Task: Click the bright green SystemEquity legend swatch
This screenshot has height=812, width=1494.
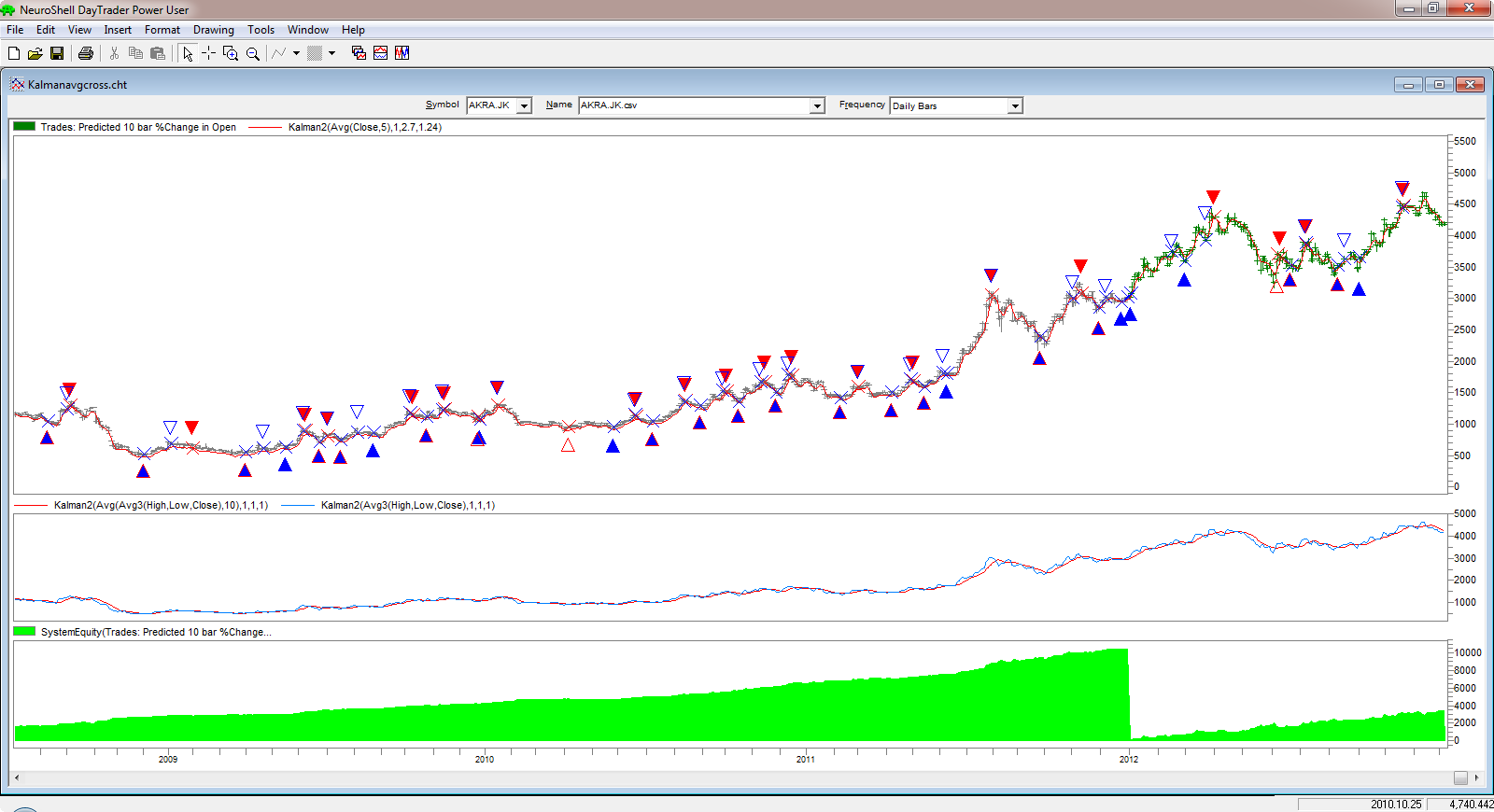Action: pyautogui.click(x=24, y=632)
